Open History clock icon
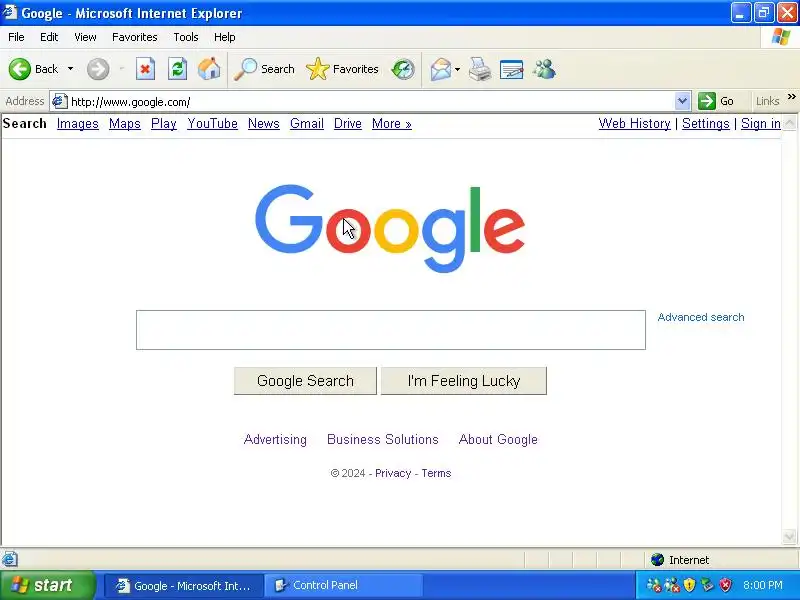Screen dimensions: 800x600 pos(403,69)
